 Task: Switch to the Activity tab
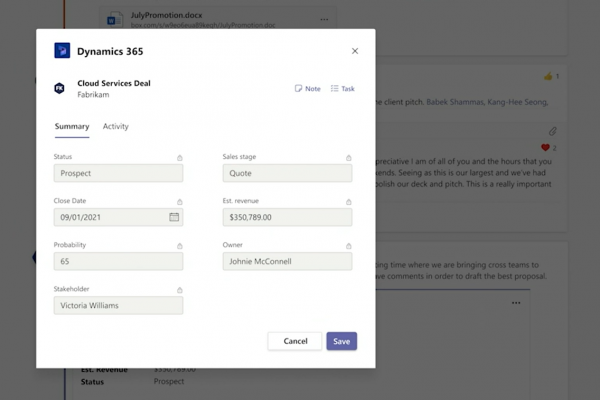116,126
